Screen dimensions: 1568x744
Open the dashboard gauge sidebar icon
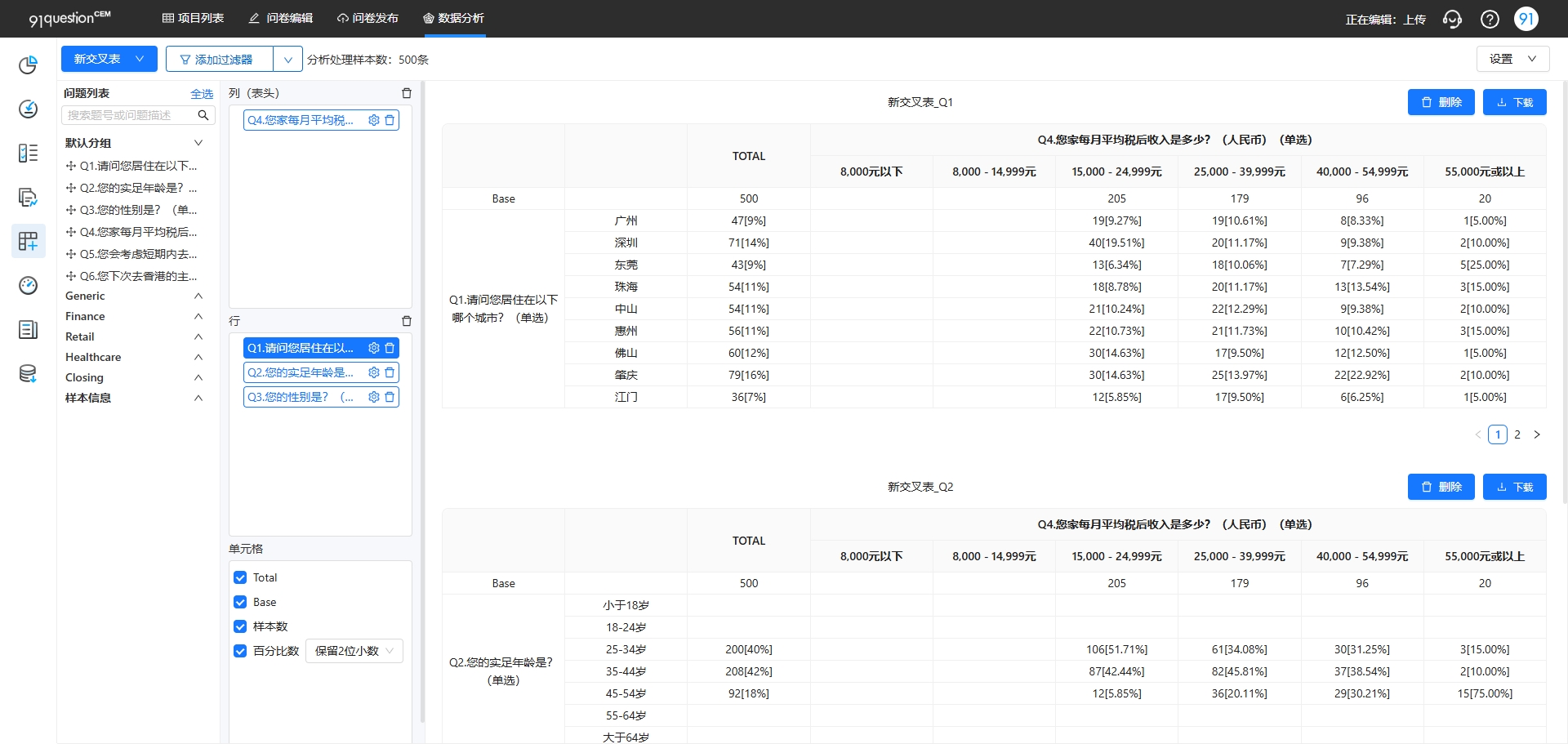28,285
